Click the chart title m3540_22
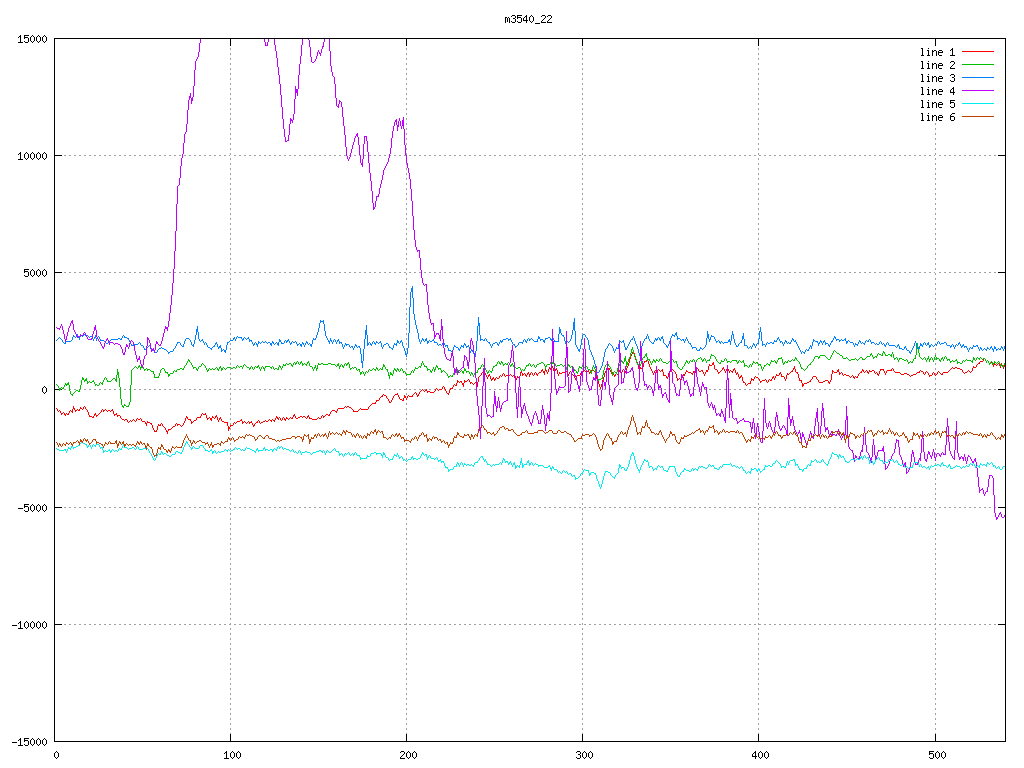 tap(528, 20)
